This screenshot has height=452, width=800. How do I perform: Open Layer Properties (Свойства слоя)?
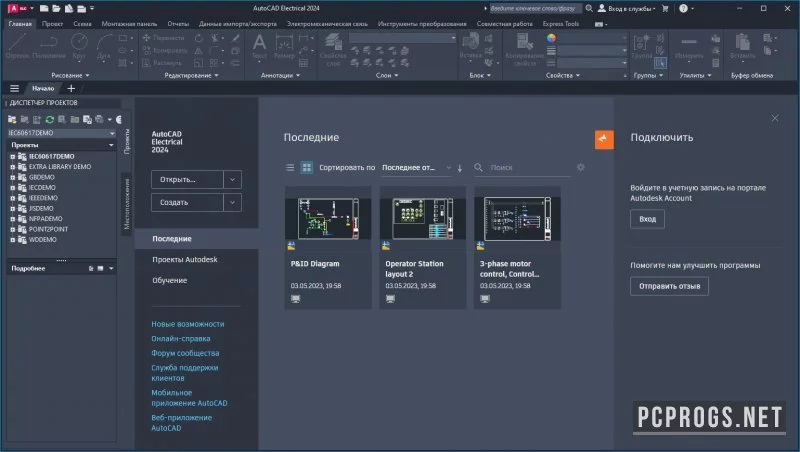pos(333,49)
